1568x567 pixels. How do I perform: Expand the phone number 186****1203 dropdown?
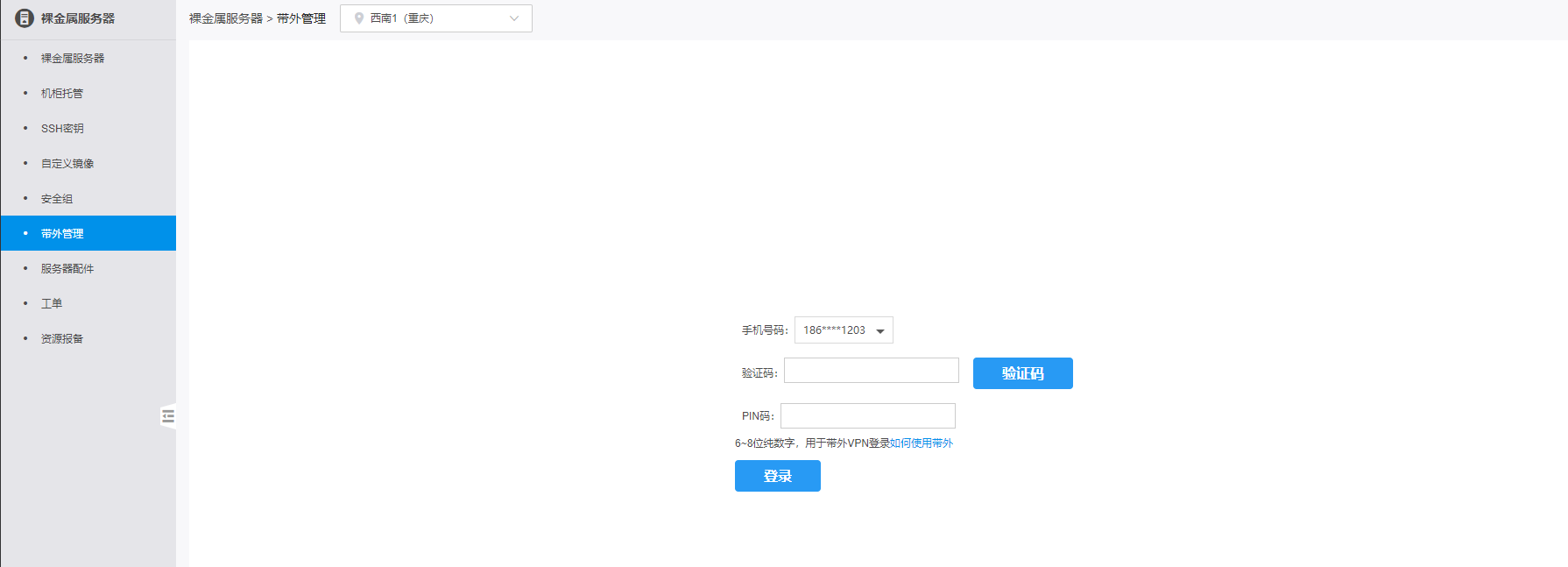point(844,330)
